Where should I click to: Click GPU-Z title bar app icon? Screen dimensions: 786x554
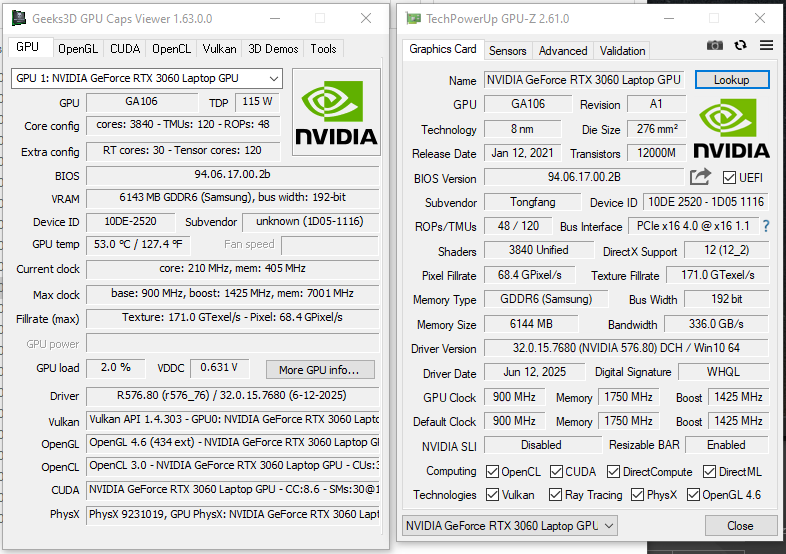point(413,19)
